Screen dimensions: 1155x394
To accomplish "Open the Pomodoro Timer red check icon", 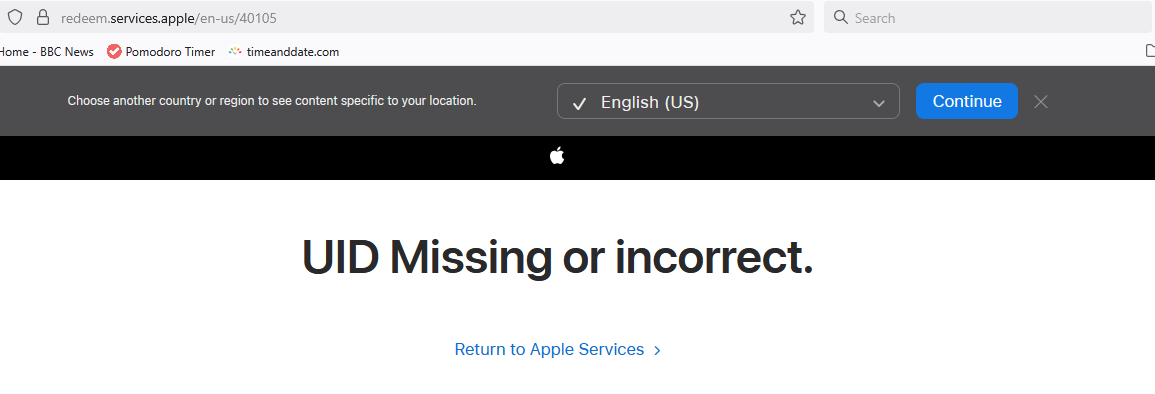I will click(x=114, y=52).
